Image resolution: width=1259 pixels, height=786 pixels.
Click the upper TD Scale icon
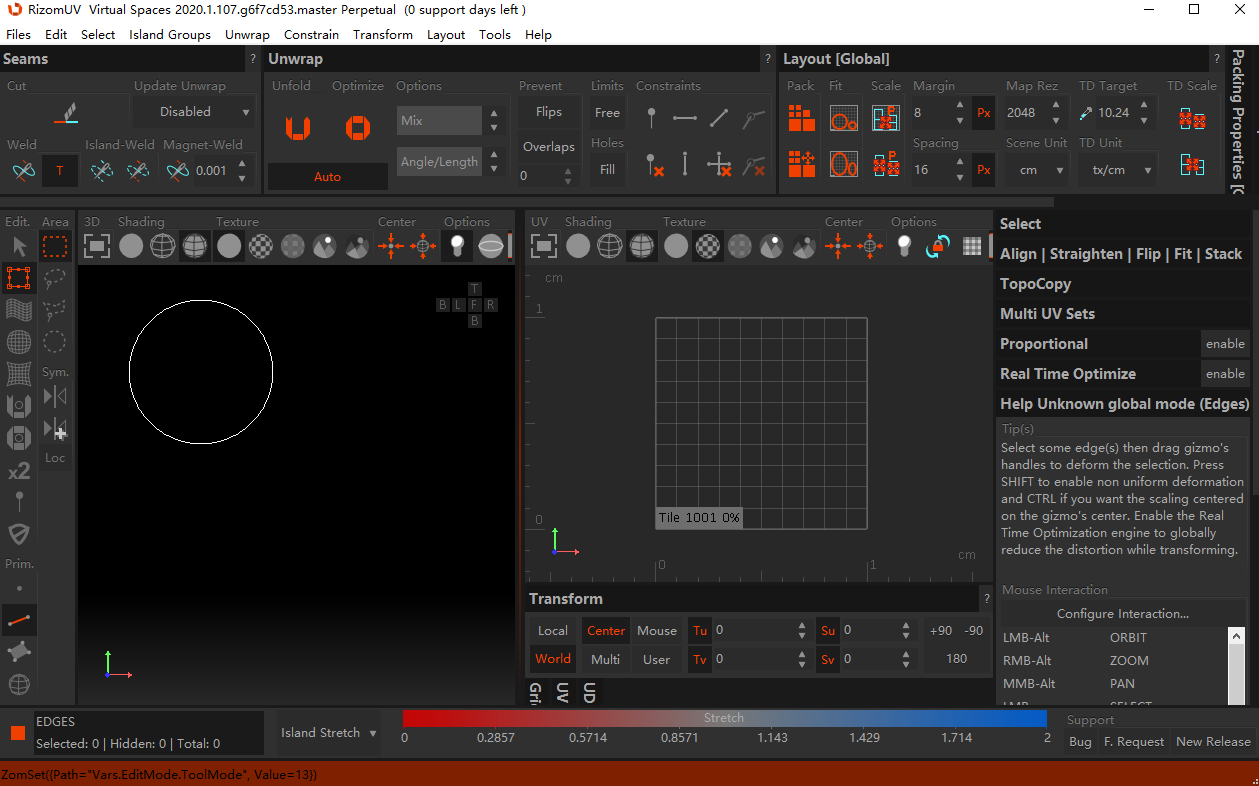click(x=1191, y=118)
